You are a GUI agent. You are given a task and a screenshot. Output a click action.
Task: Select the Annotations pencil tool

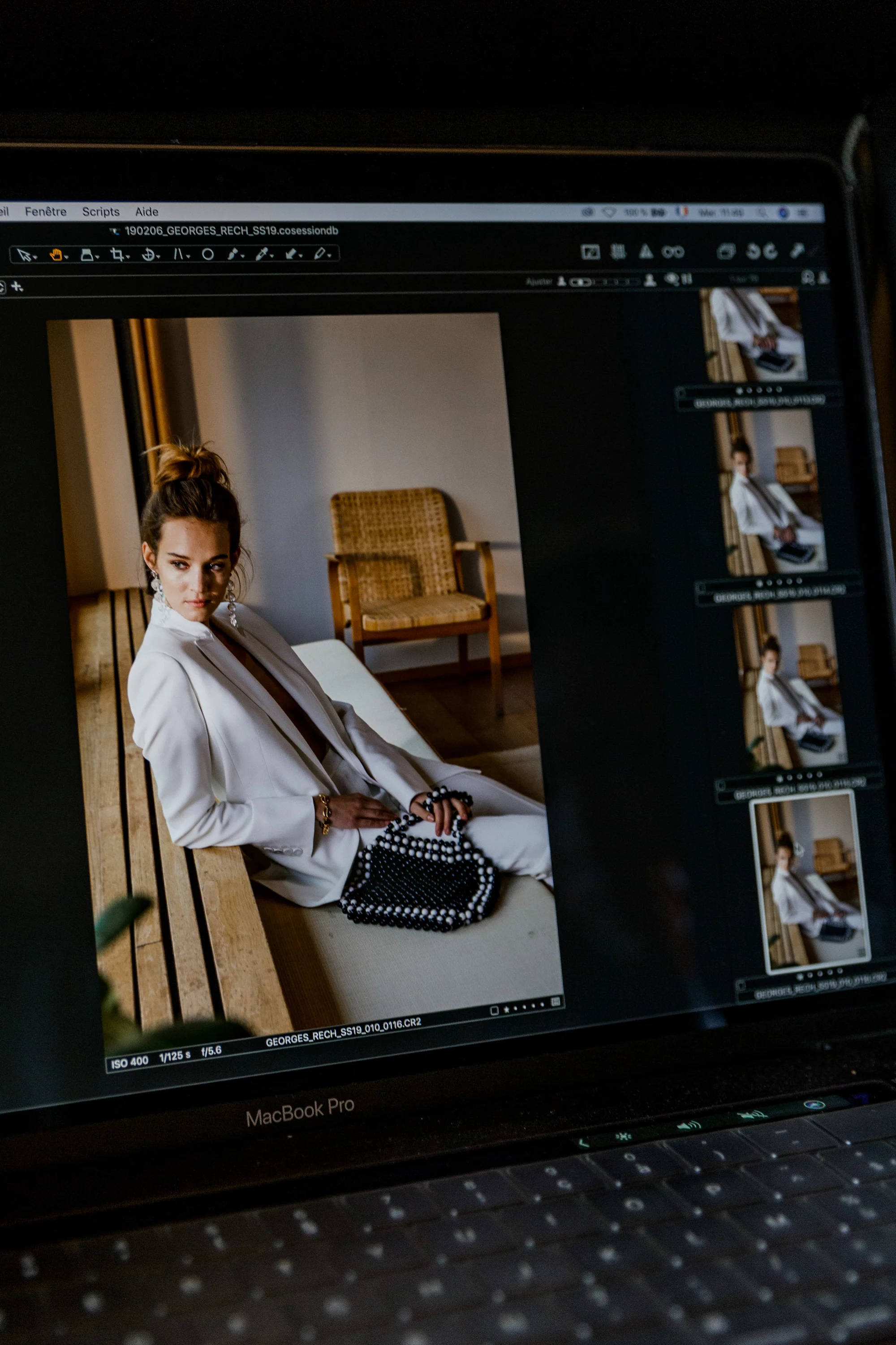[320, 253]
